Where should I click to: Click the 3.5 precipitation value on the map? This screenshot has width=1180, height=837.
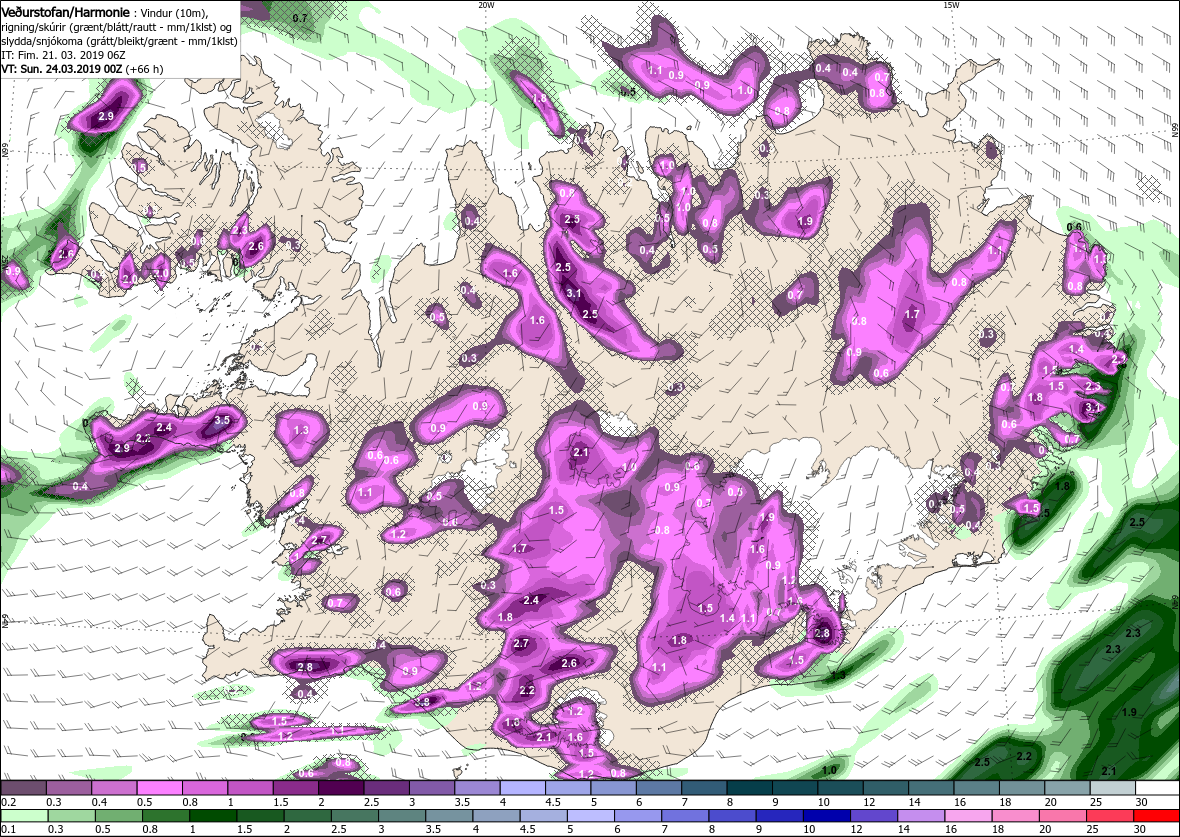tap(222, 420)
